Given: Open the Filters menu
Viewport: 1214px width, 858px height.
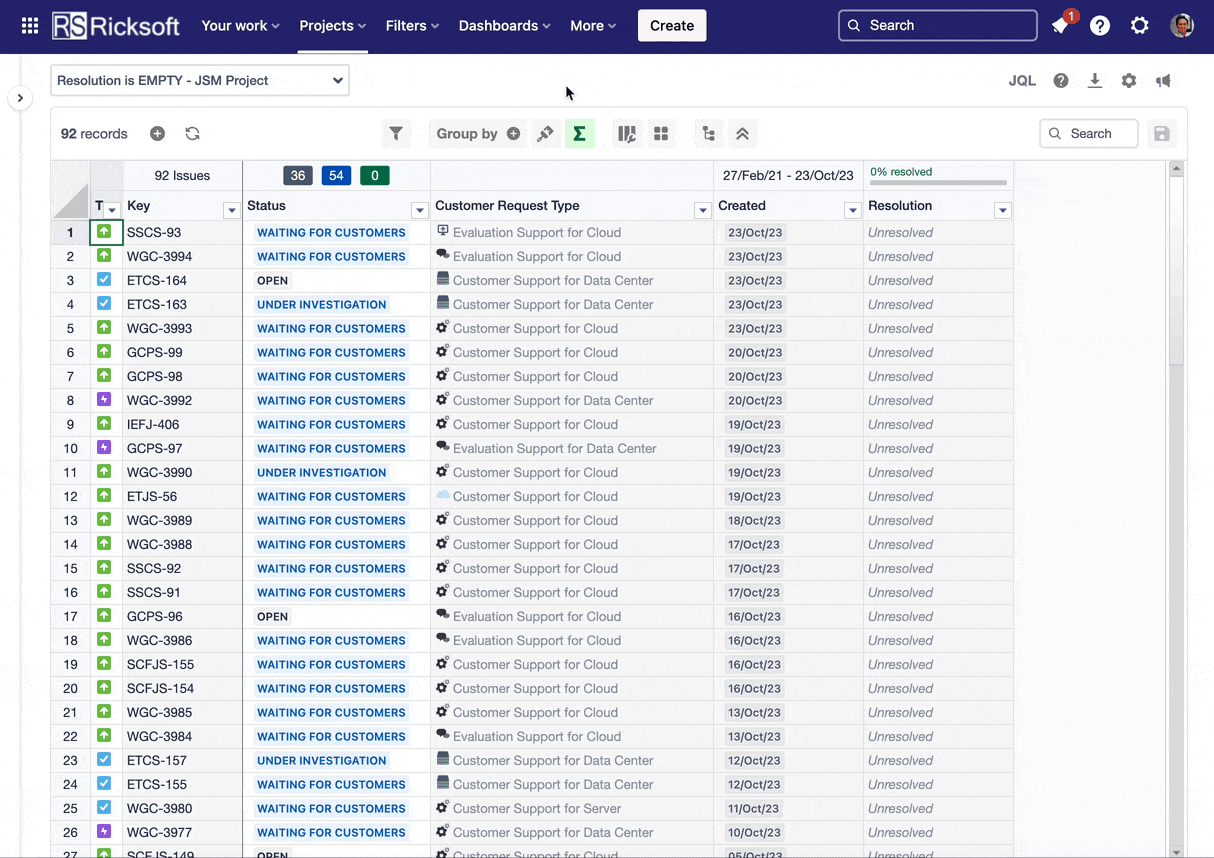Looking at the screenshot, I should click(412, 26).
